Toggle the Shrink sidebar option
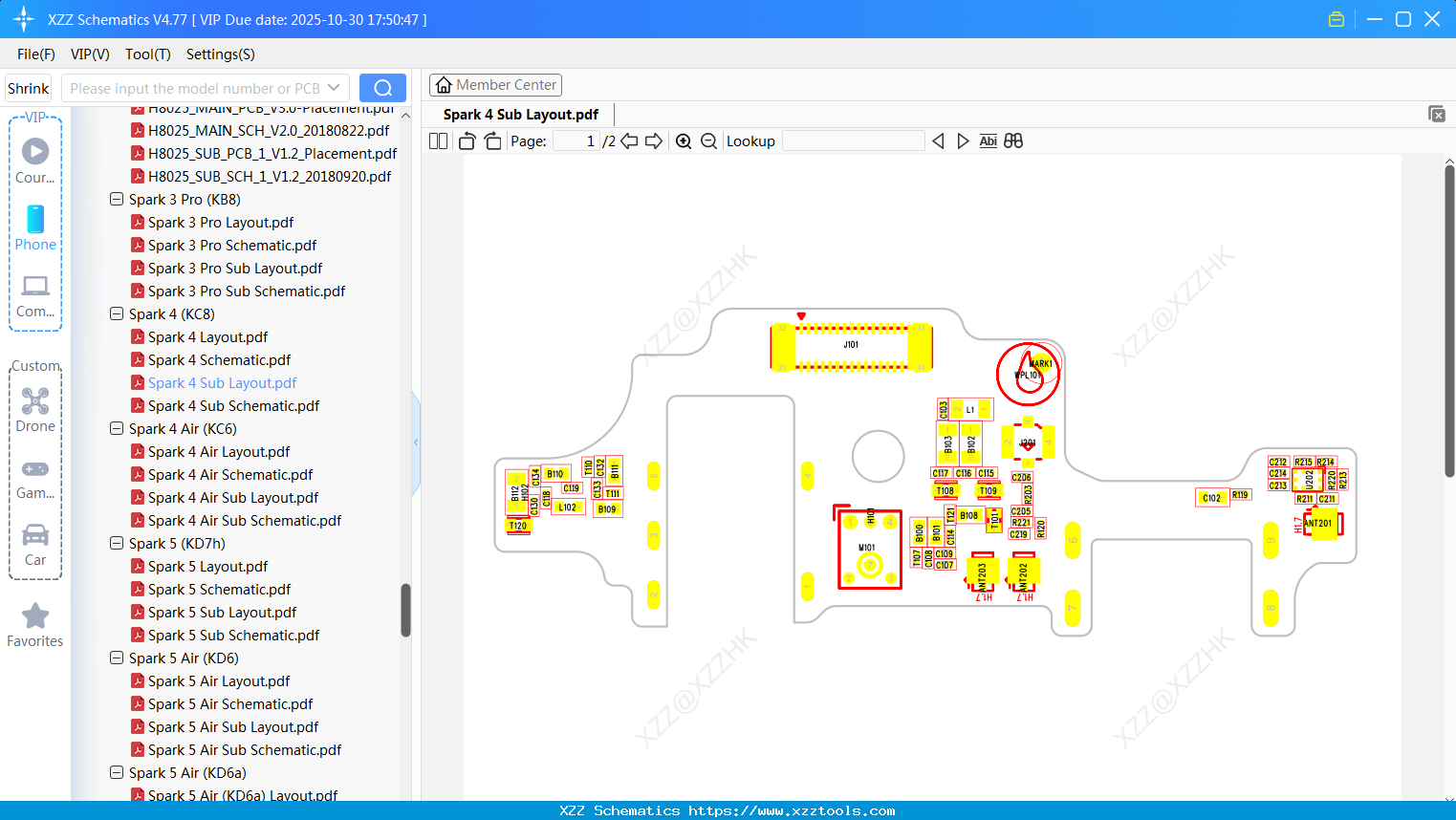The width and height of the screenshot is (1456, 820). coord(28,87)
